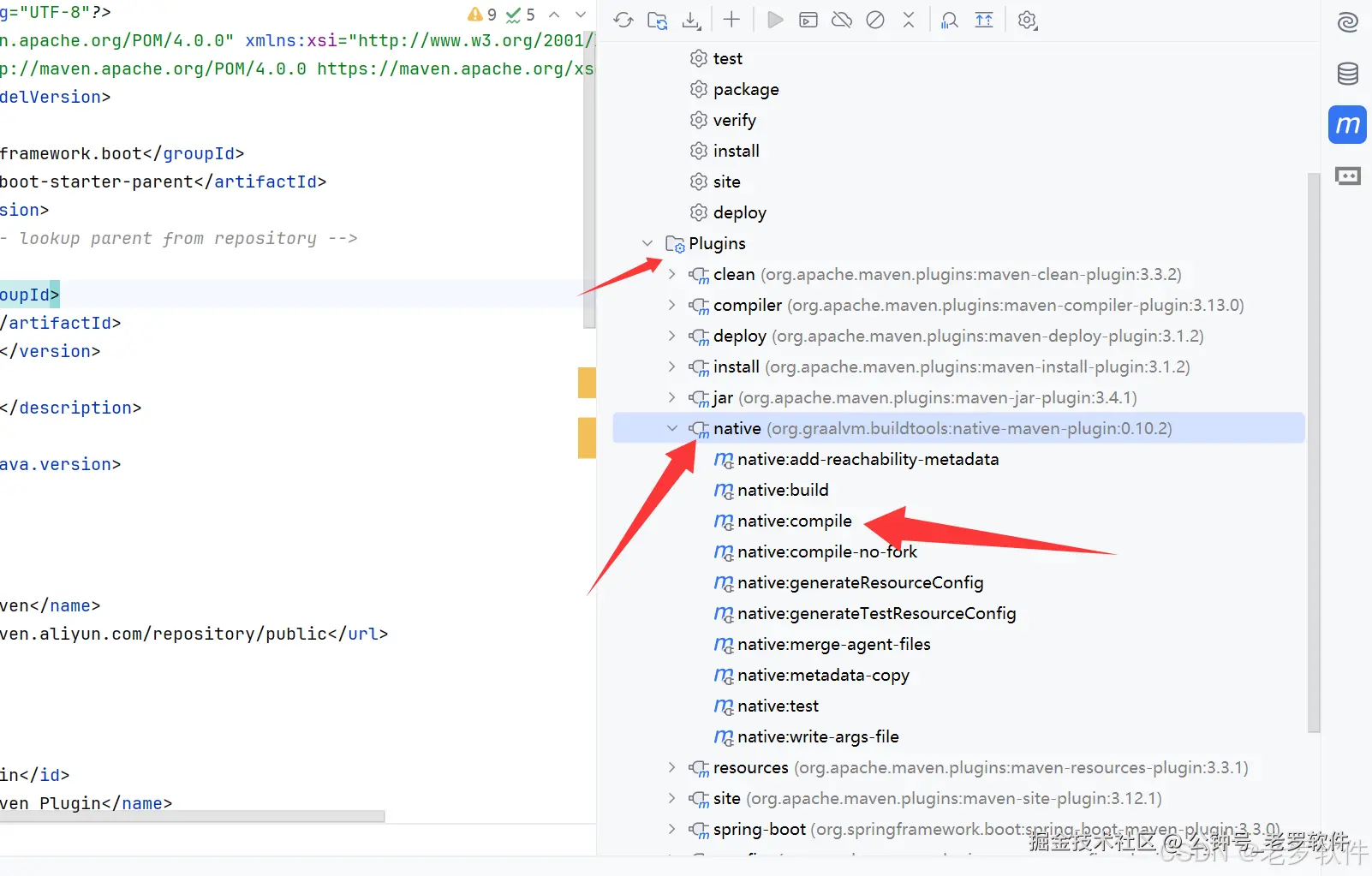Click the expand-all toolbar icon
This screenshot has height=876, width=1372.
coord(984,20)
